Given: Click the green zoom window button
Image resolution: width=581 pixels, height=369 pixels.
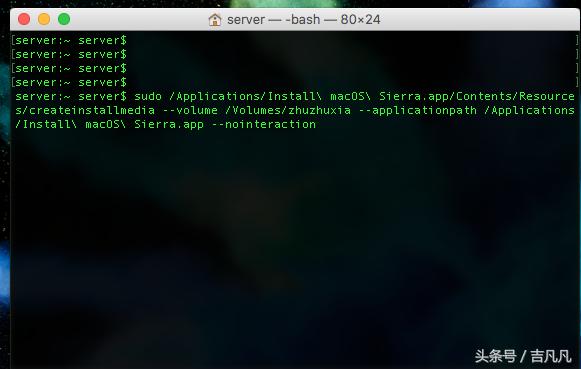Looking at the screenshot, I should (x=64, y=19).
